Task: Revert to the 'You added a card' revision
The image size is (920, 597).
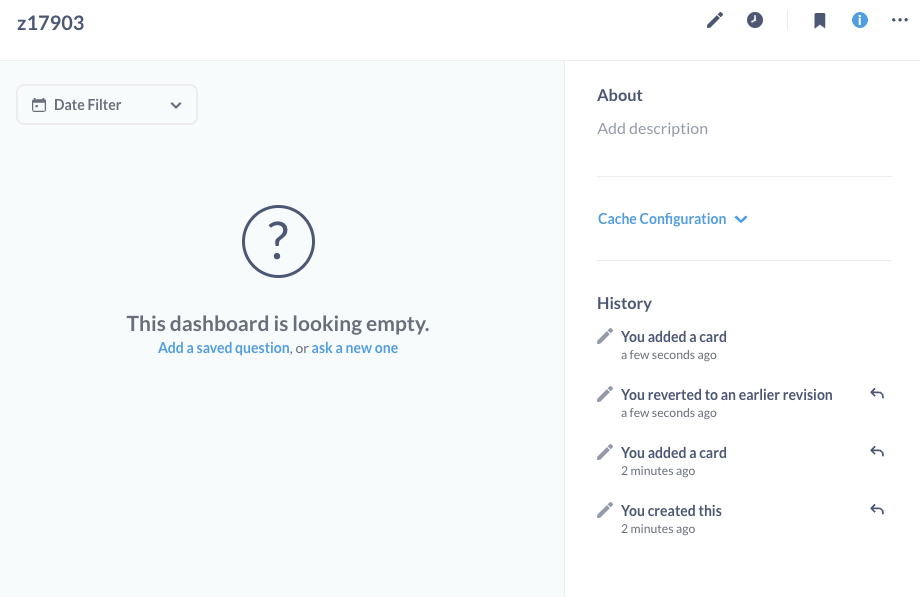Action: point(877,451)
